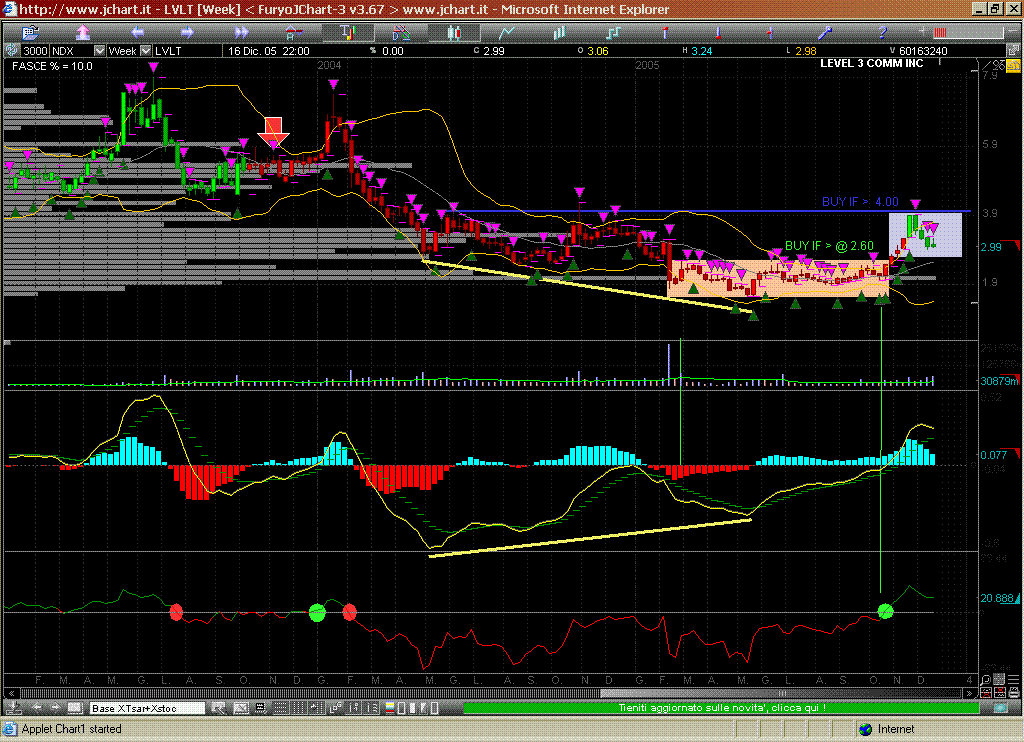1024x742 pixels.
Task: Click the Italian flag color icon
Action: pyautogui.click(x=392, y=708)
